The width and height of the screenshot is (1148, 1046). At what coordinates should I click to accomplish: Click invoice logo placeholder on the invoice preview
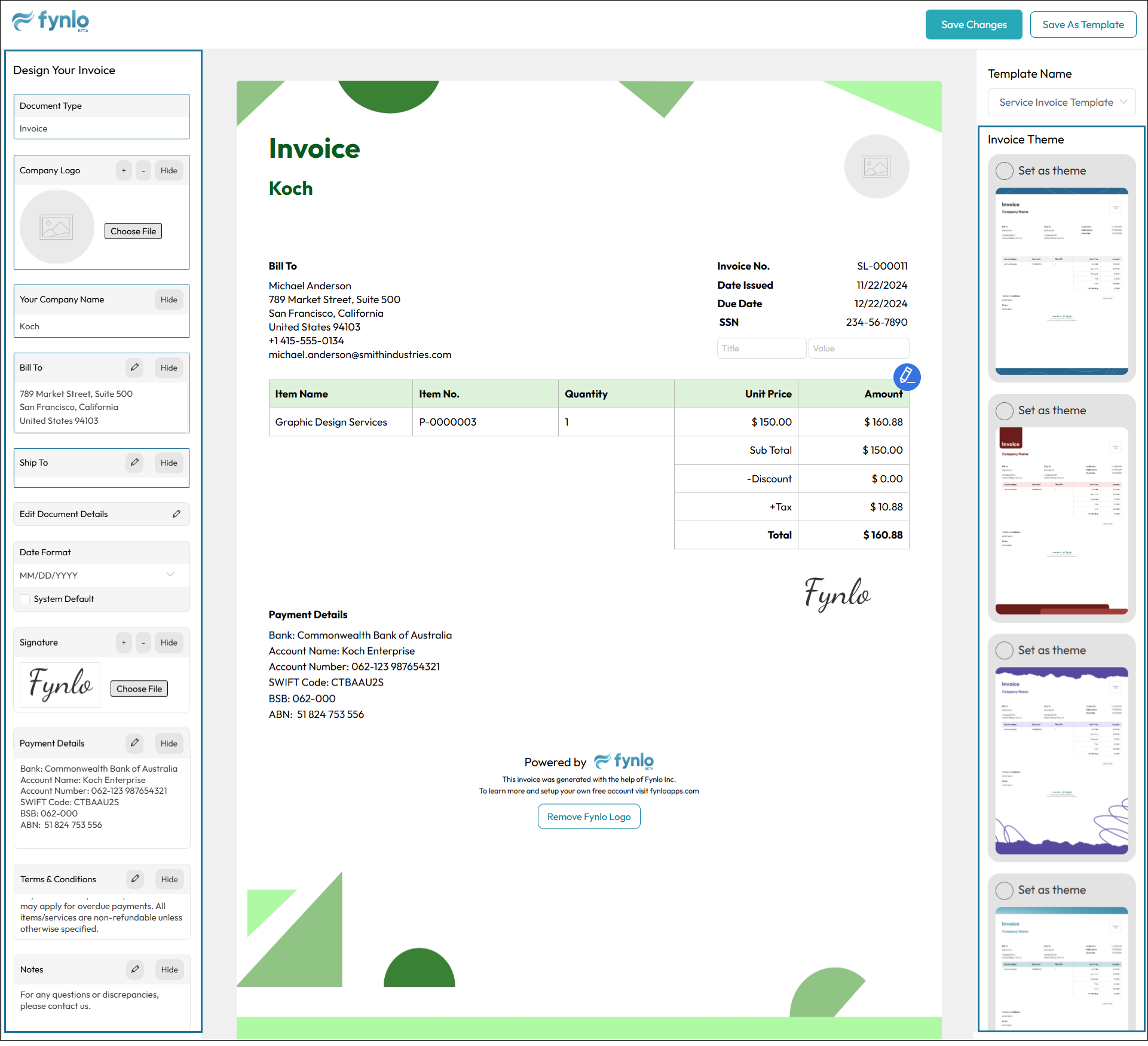877,167
